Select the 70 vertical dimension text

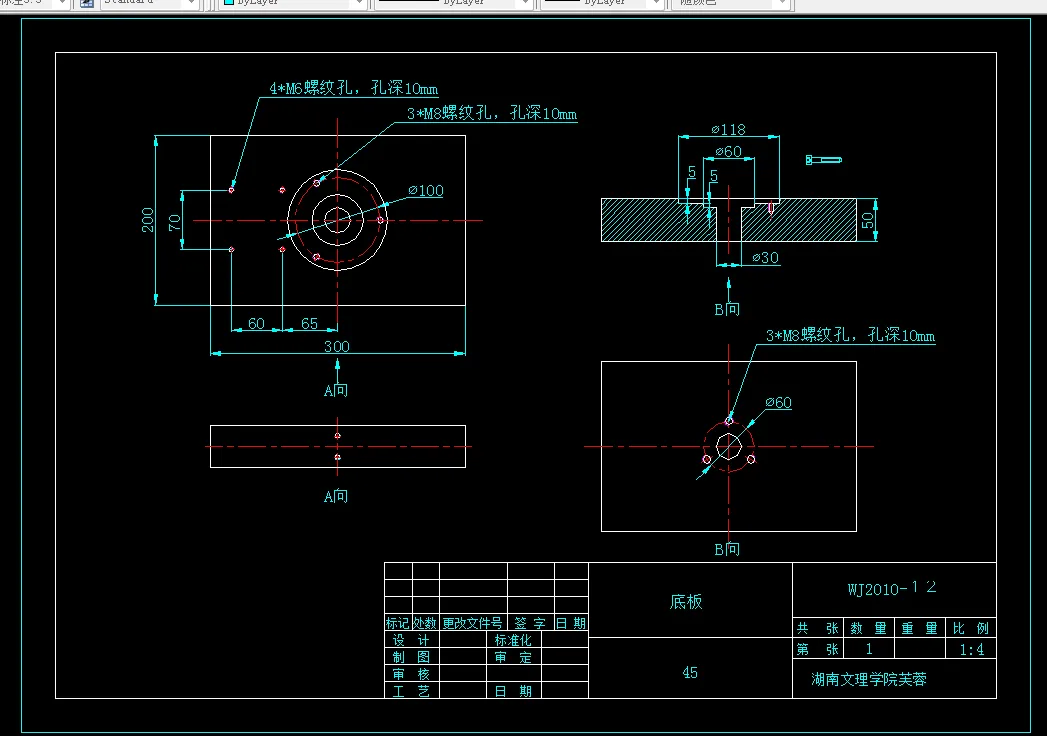[x=174, y=222]
